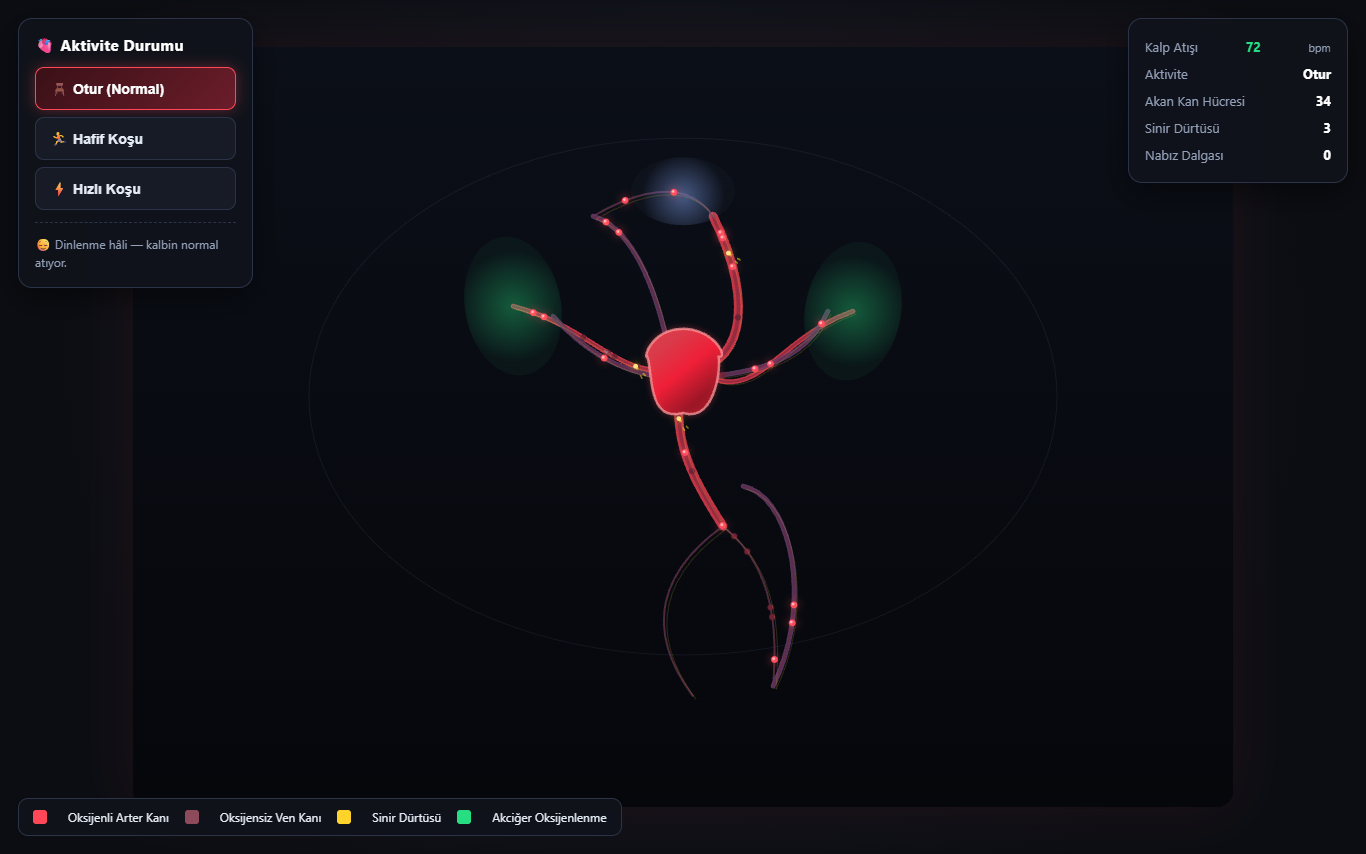Click the chair icon in Otur button
This screenshot has width=1366, height=854.
pyautogui.click(x=59, y=89)
